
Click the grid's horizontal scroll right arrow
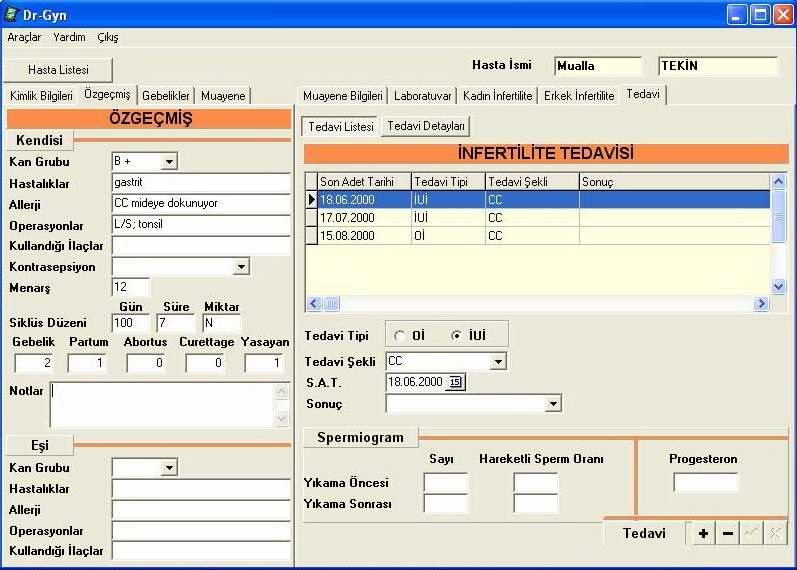pos(763,303)
